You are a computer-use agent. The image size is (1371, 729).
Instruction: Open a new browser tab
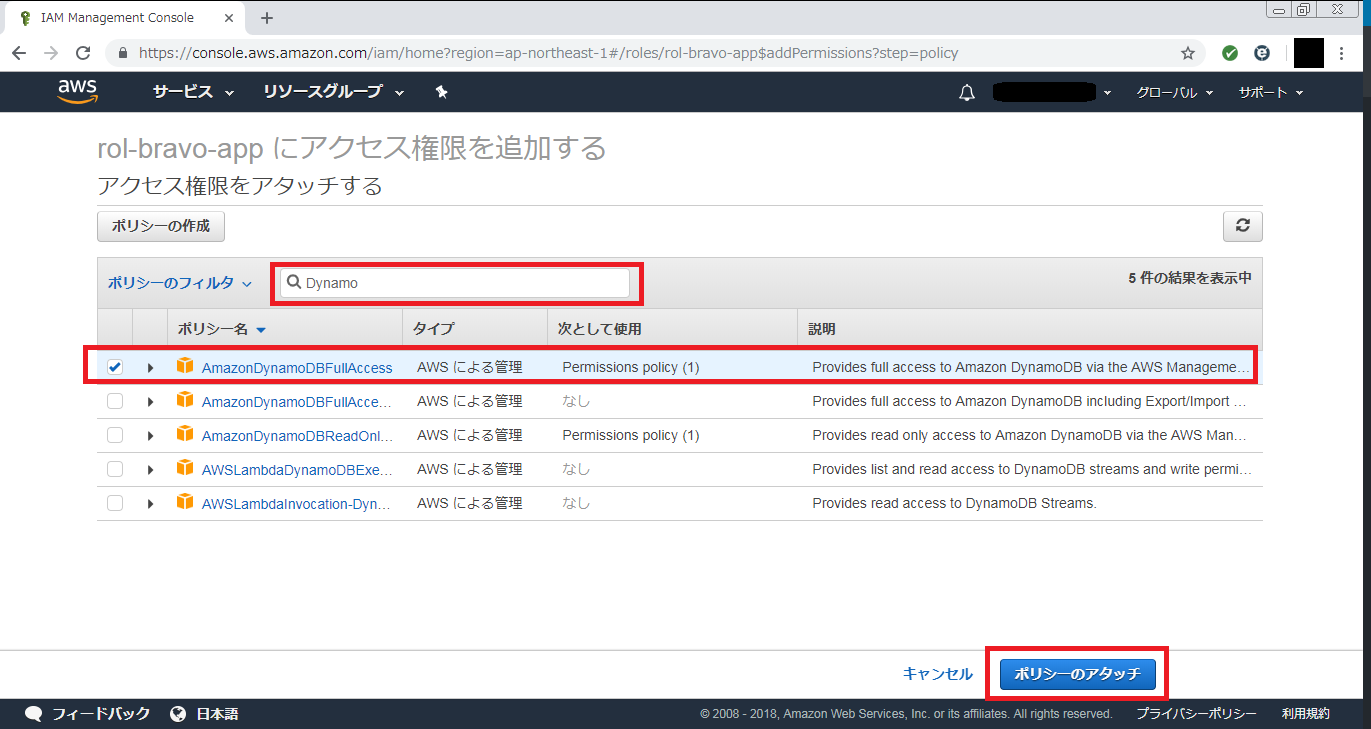(266, 18)
